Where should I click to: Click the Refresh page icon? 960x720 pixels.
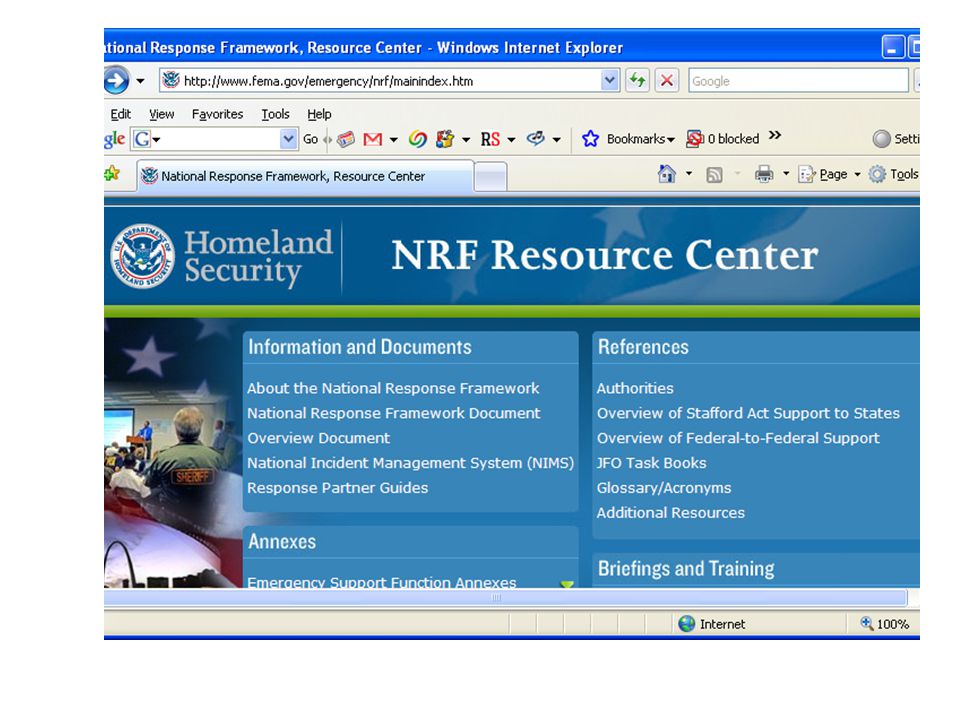click(637, 81)
